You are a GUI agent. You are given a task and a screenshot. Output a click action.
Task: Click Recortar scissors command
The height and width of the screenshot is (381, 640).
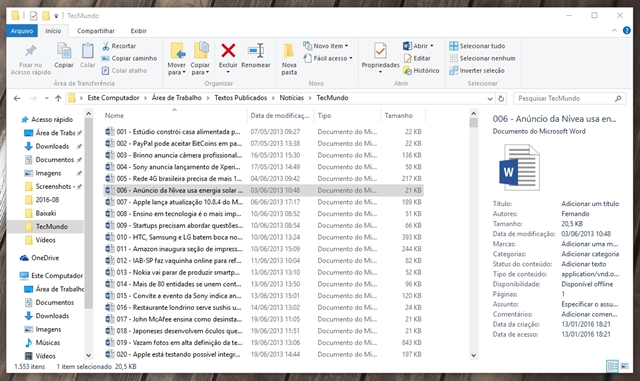coord(119,46)
